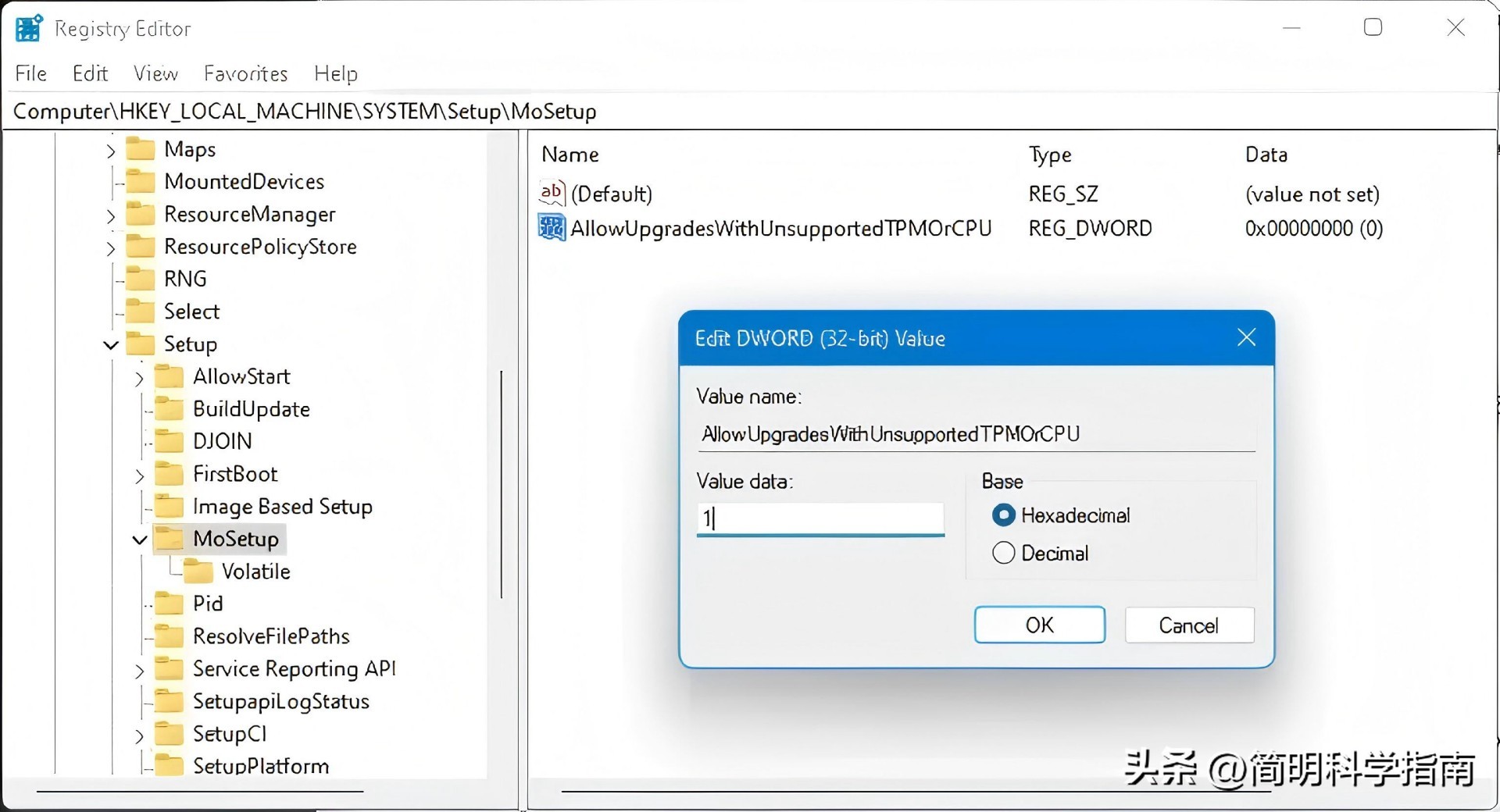The height and width of the screenshot is (812, 1500).
Task: Expand the AllowStart tree node
Action: [x=140, y=377]
